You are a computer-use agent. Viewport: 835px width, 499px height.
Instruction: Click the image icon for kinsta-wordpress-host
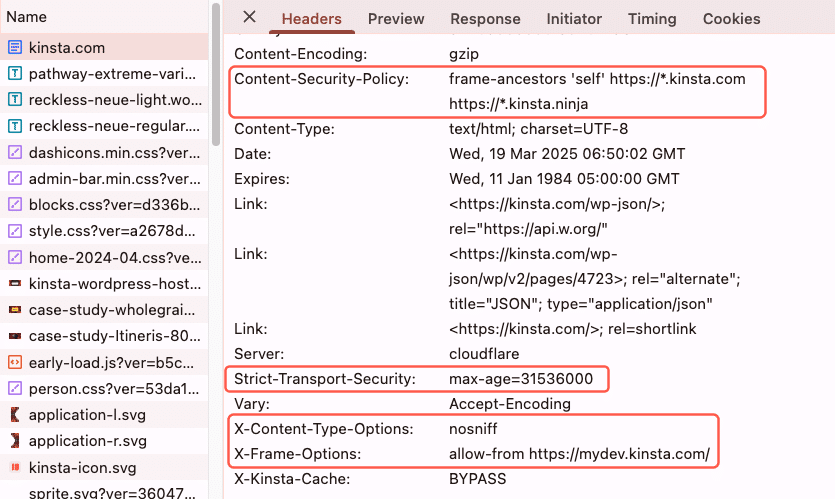coord(15,283)
